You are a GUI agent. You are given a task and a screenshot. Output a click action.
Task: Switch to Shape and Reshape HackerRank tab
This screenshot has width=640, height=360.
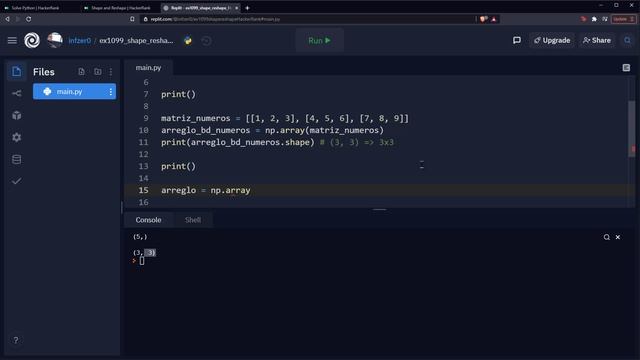(120, 8)
